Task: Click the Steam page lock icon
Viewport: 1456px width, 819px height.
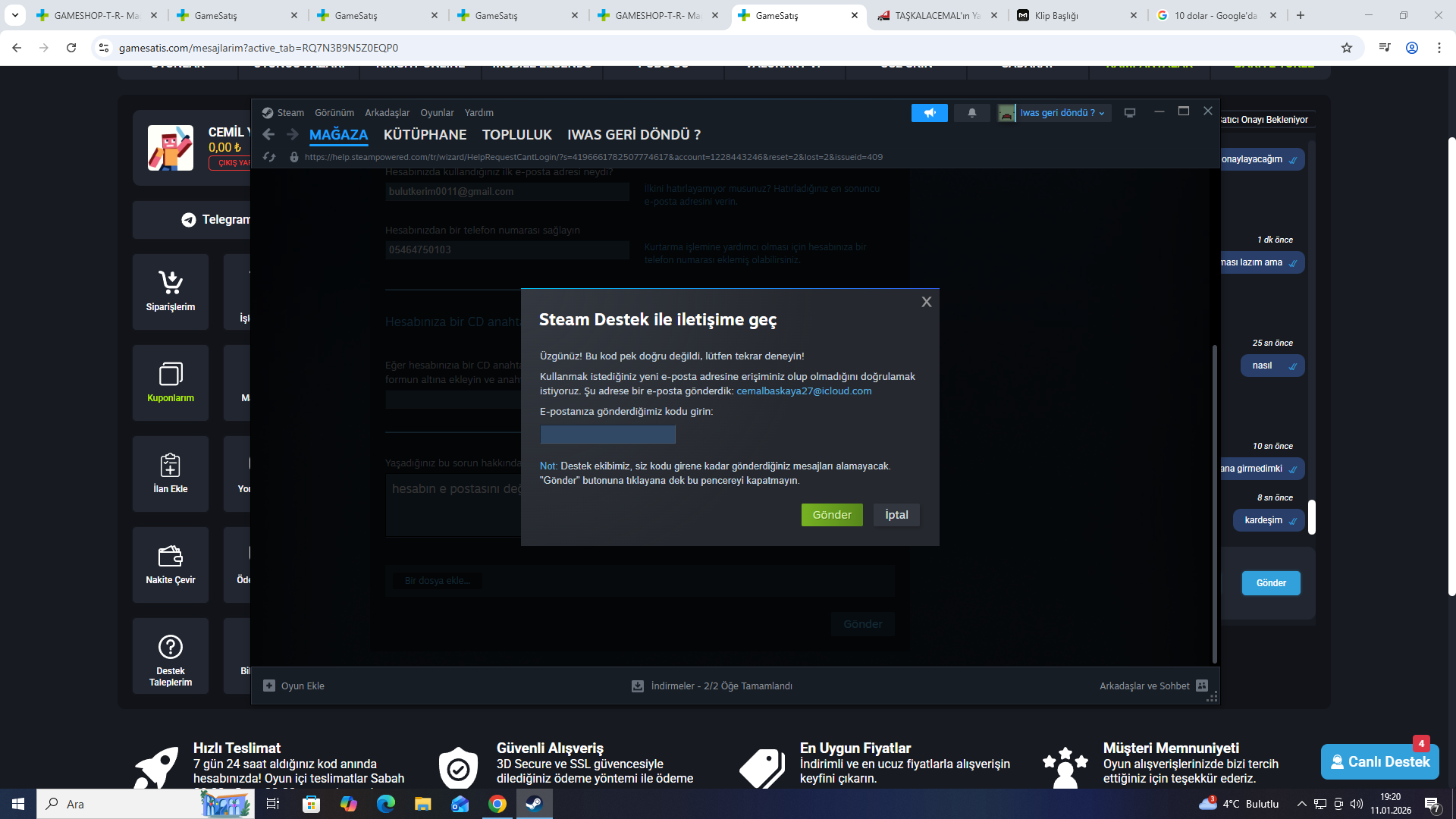Action: click(294, 157)
